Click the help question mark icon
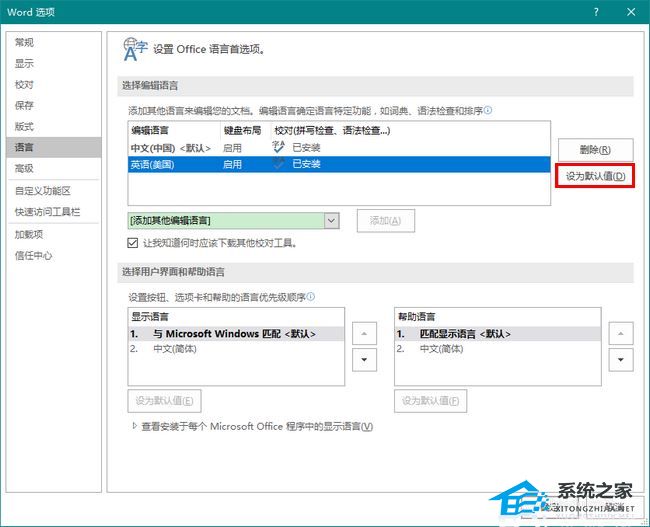This screenshot has width=650, height=527. point(596,12)
